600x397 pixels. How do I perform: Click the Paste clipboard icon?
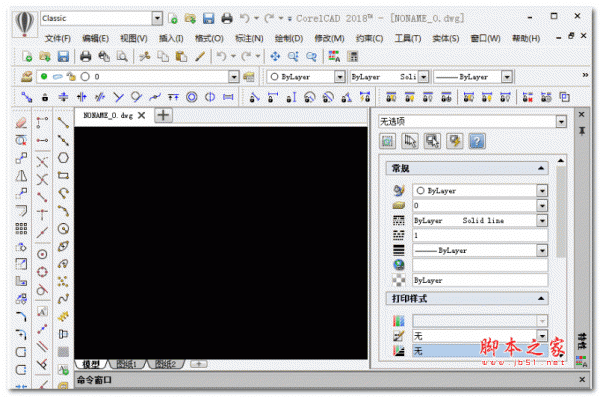[x=181, y=57]
